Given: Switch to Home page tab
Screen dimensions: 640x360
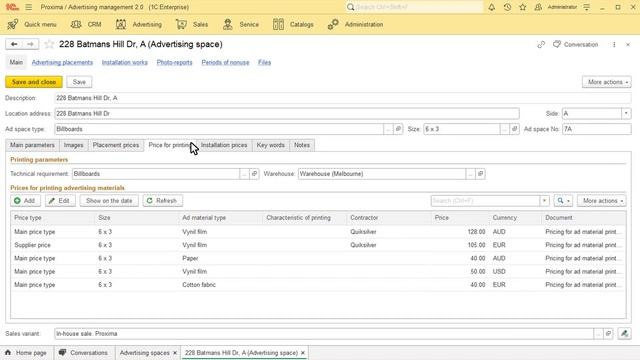Looking at the screenshot, I should [27, 353].
